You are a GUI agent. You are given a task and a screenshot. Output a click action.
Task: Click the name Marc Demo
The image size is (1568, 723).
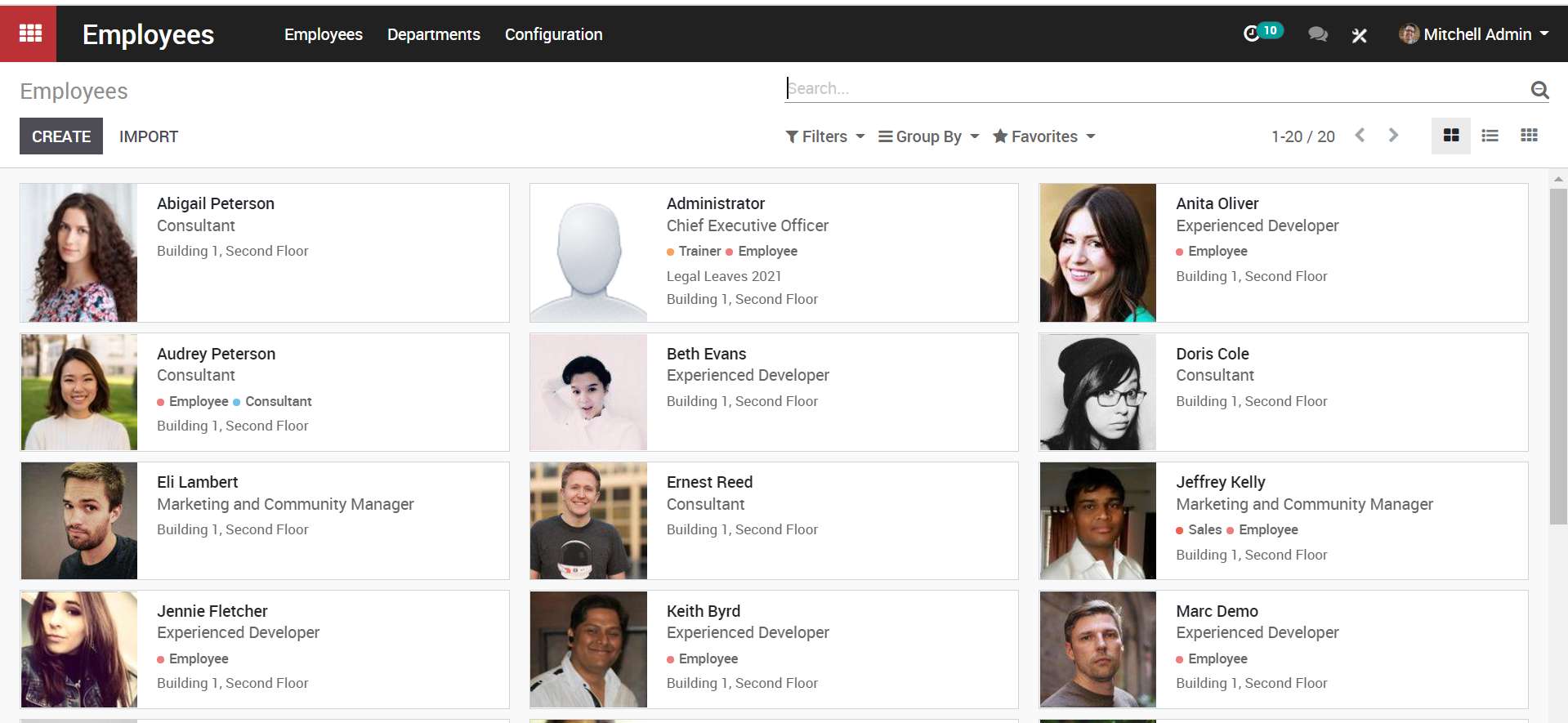tap(1217, 611)
